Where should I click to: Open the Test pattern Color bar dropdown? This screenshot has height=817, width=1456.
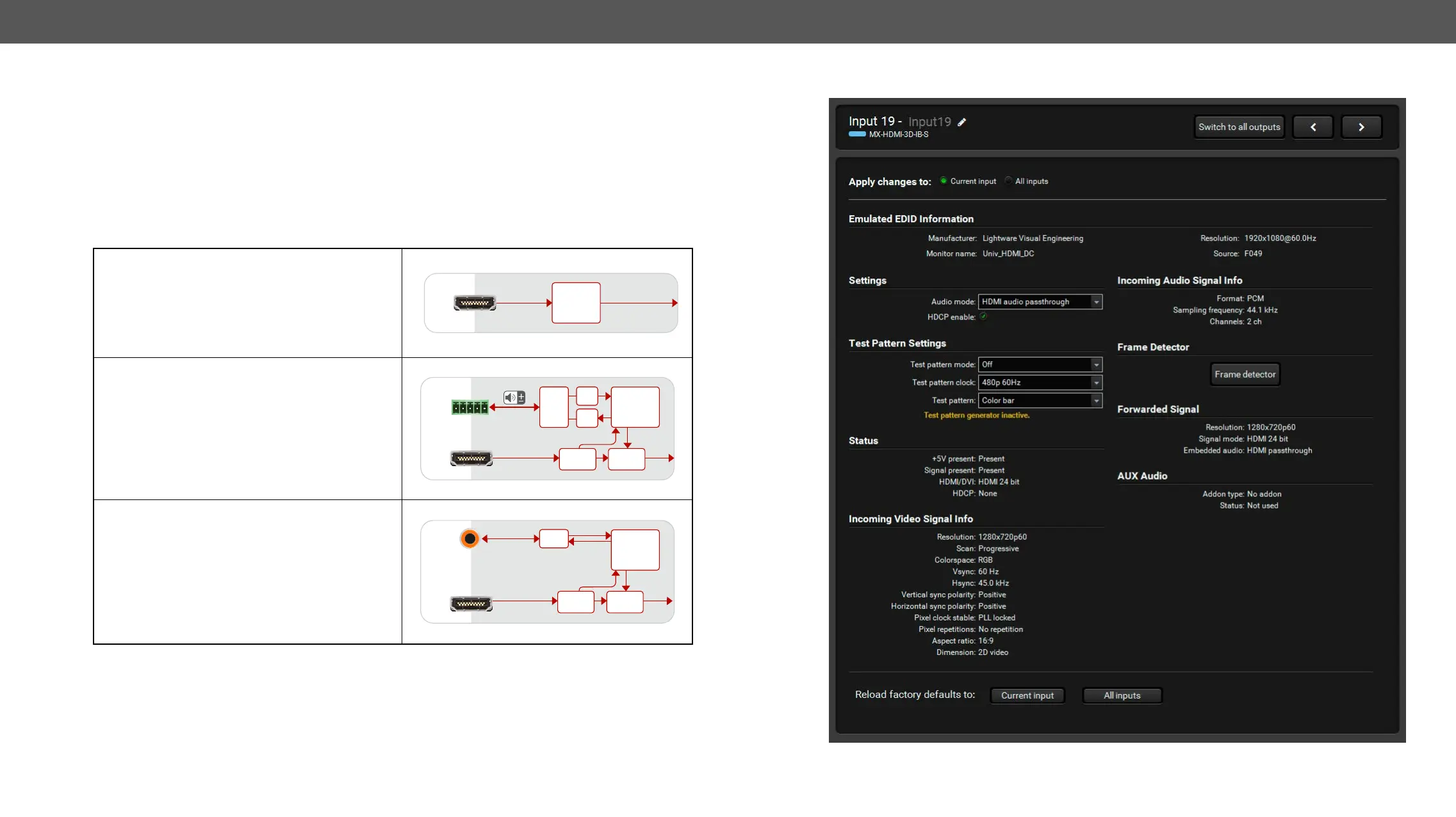(x=1040, y=400)
